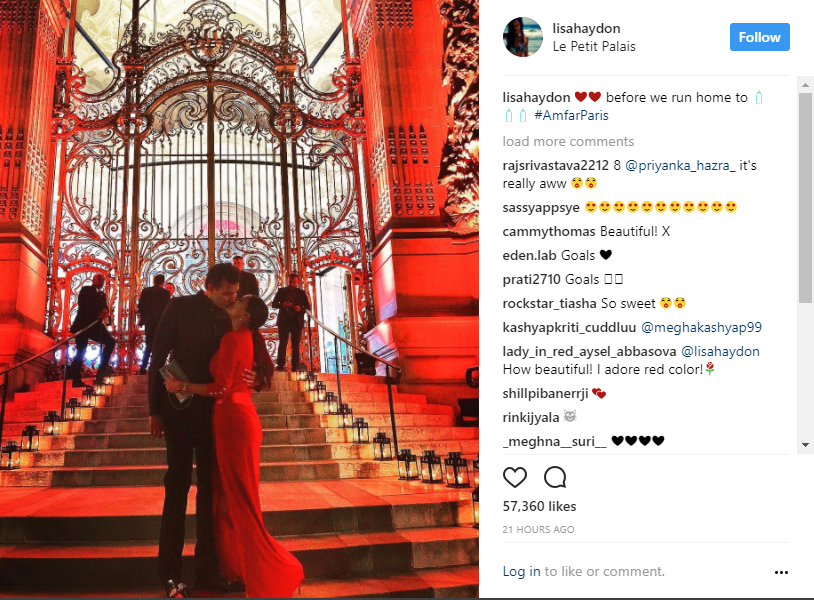Open the 57,360 likes list
The image size is (814, 600).
[539, 506]
